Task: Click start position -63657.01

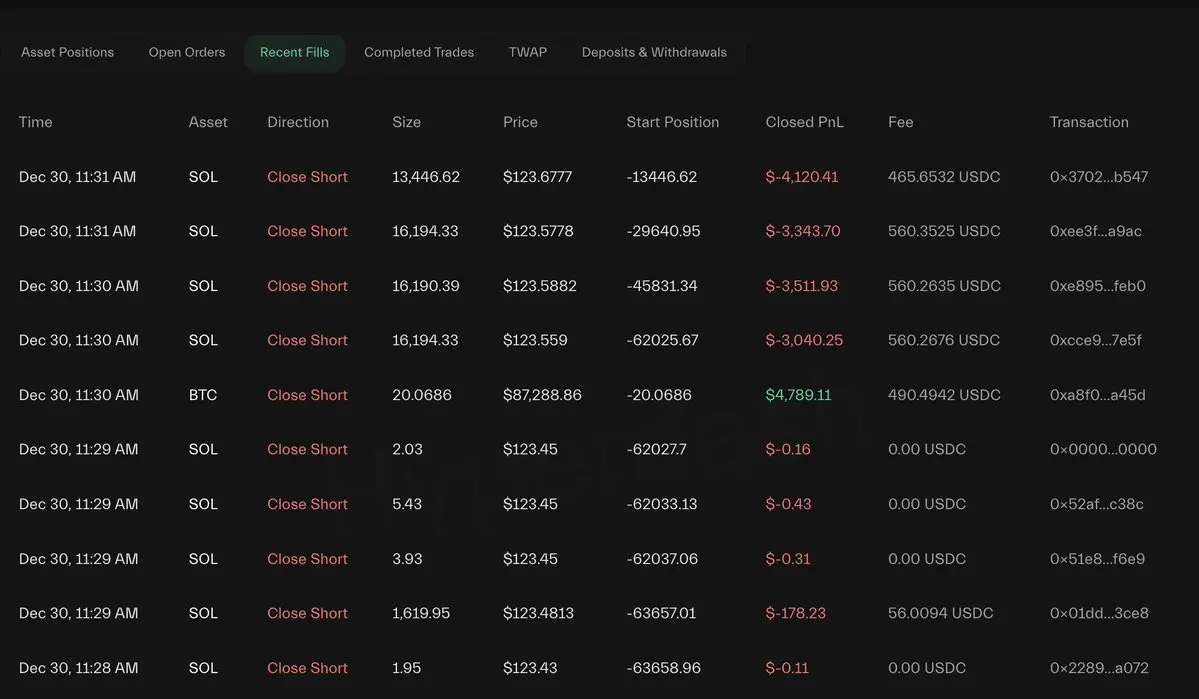Action: point(661,613)
